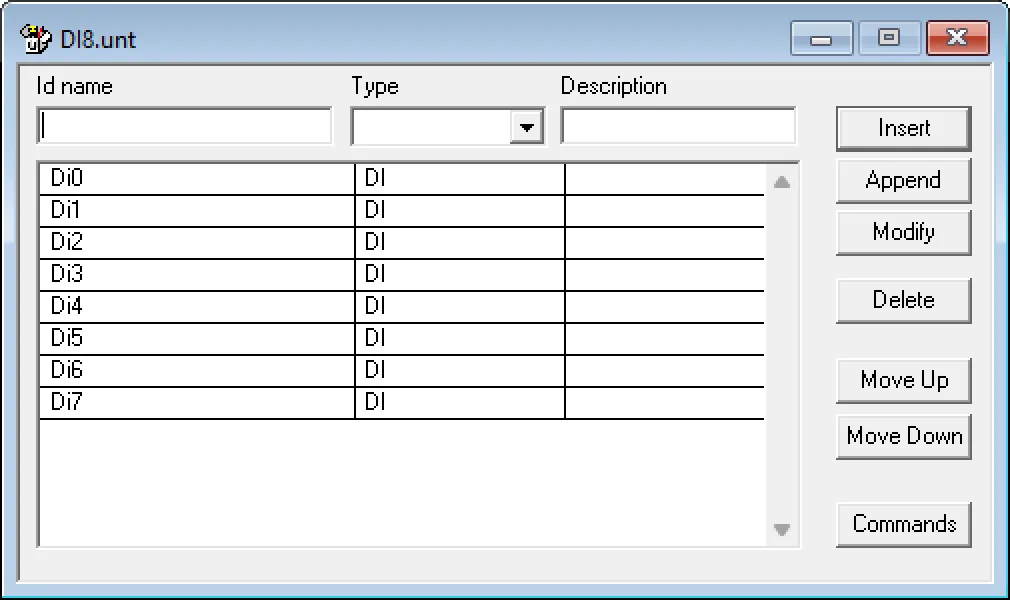Screen dimensions: 1010x600
Task: Click the DI8.unt application icon
Action: click(x=33, y=38)
